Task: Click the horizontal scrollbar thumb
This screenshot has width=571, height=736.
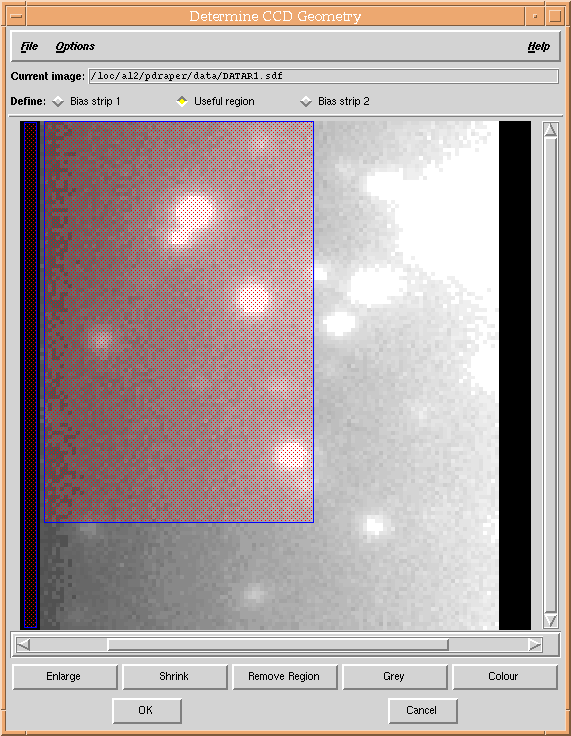Action: (x=278, y=645)
